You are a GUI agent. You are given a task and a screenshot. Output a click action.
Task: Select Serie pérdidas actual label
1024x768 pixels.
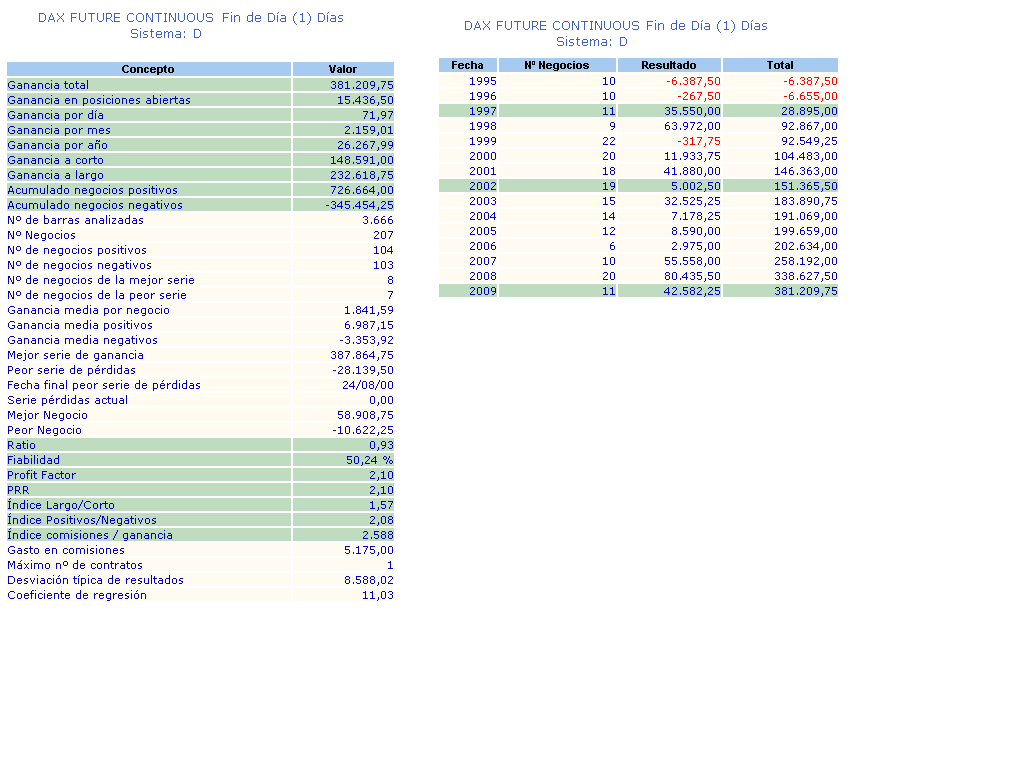click(68, 400)
